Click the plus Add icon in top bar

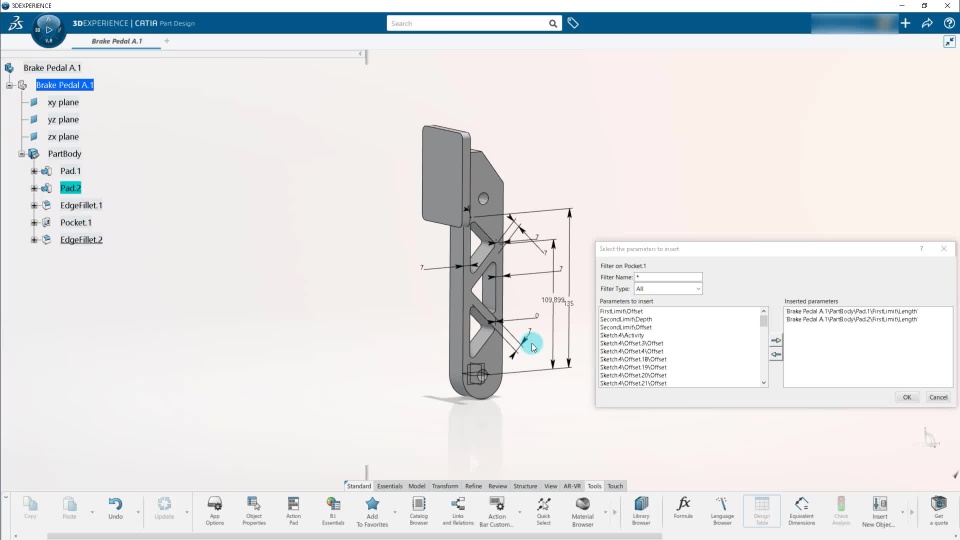click(x=906, y=23)
